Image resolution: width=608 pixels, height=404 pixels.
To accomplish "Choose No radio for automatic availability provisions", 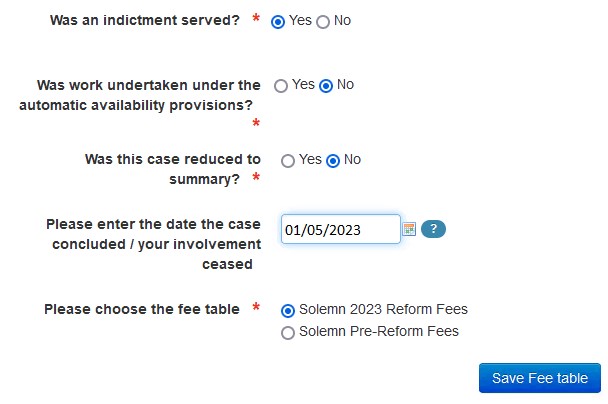I will (x=326, y=86).
